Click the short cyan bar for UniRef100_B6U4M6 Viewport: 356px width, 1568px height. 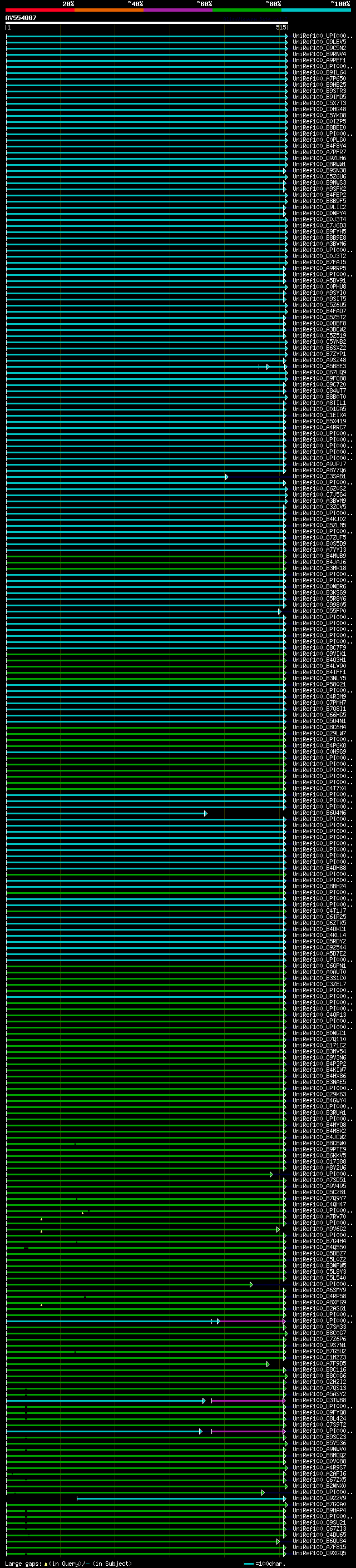click(x=106, y=813)
